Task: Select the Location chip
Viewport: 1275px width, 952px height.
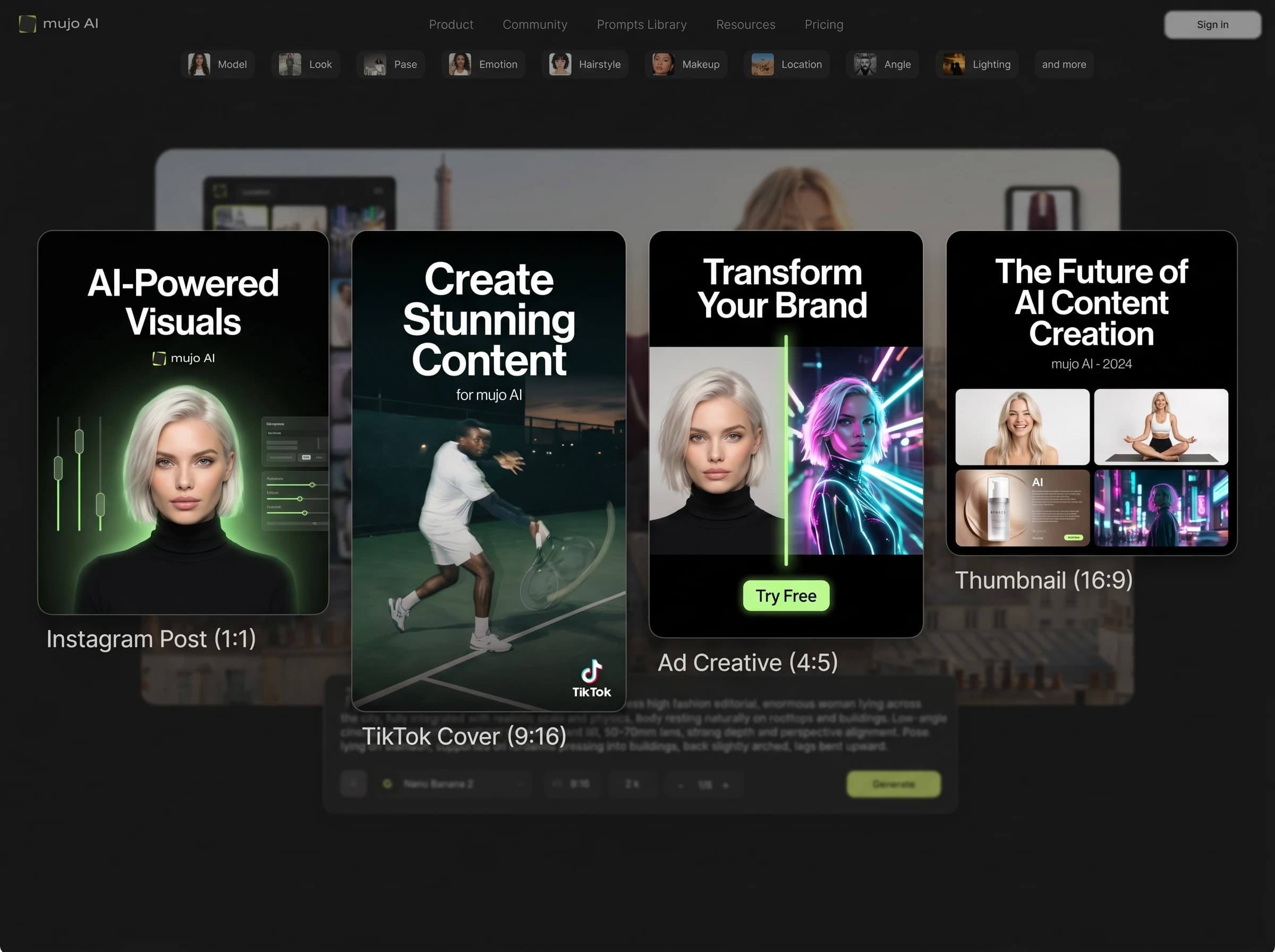Action: tap(786, 64)
